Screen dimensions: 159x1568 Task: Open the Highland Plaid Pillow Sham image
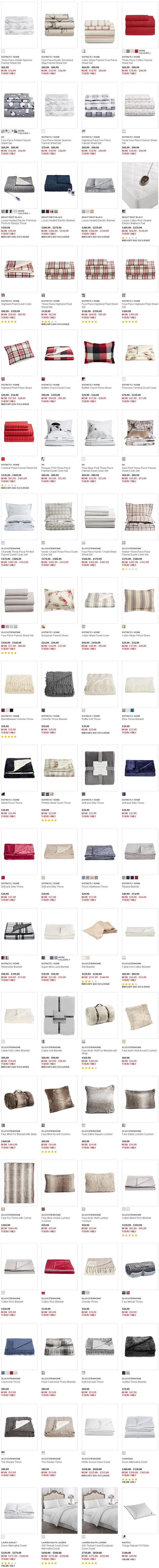[20, 354]
